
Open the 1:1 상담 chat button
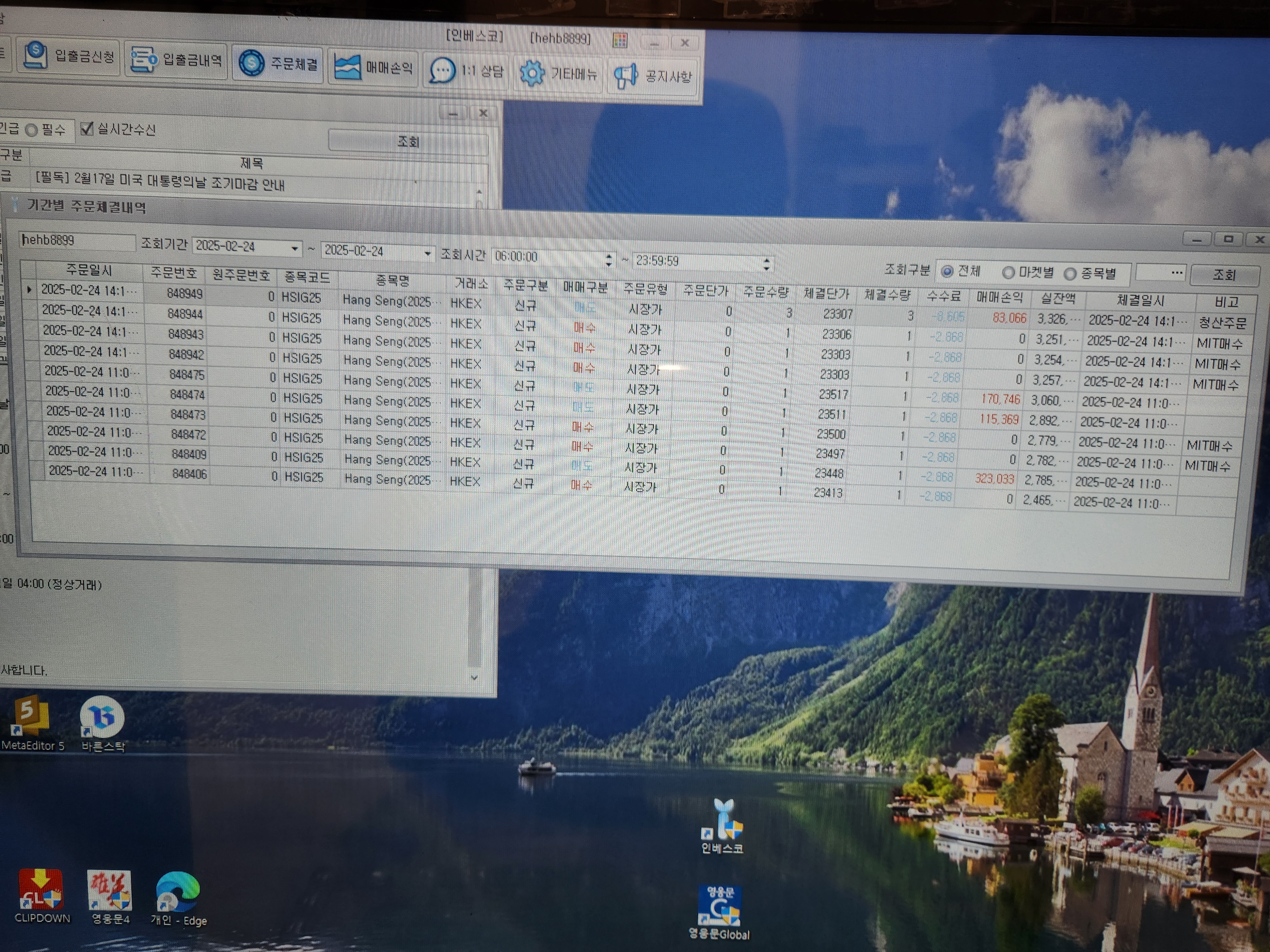coord(466,71)
